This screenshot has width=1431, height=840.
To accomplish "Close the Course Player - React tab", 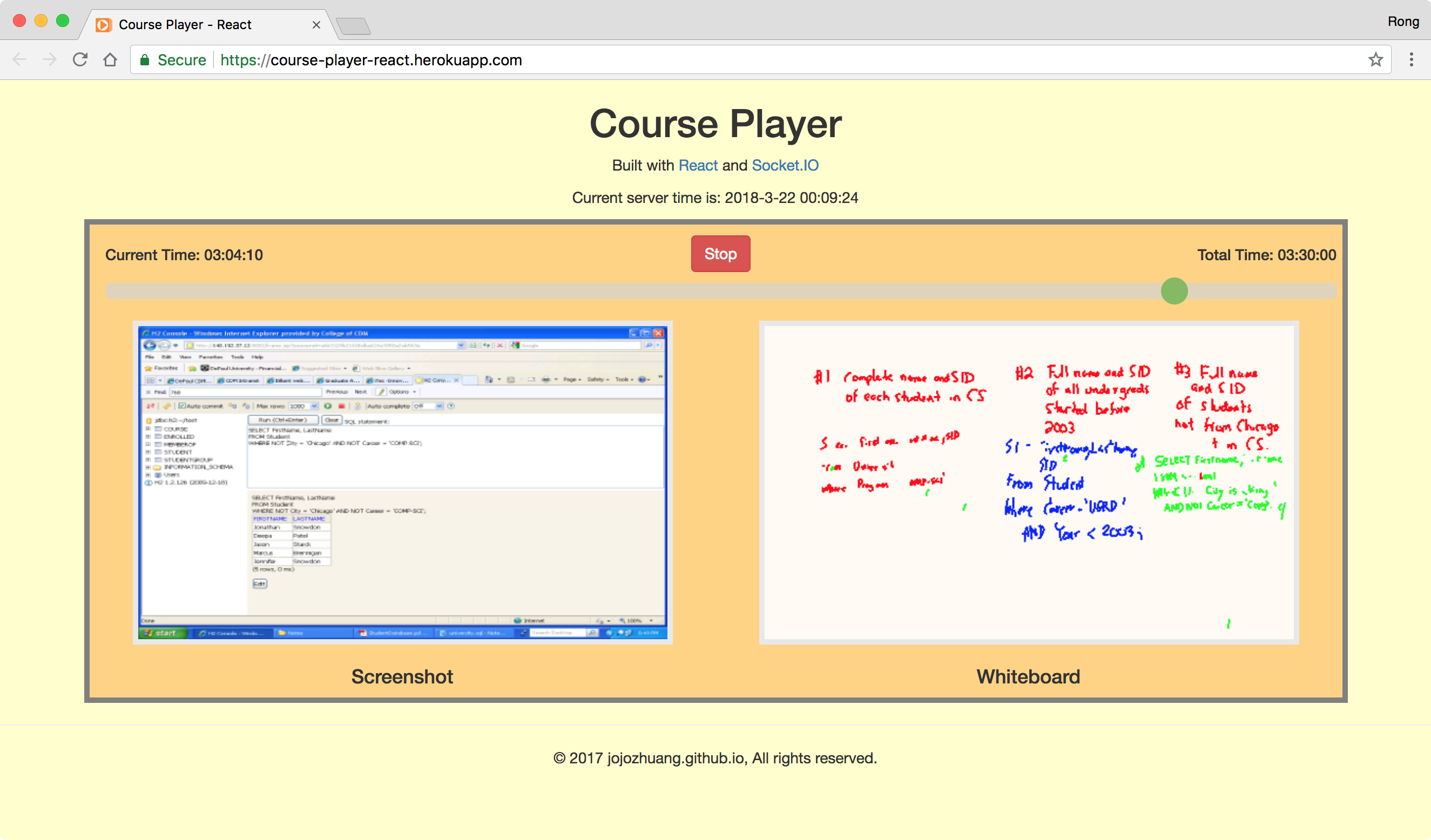I will click(316, 25).
